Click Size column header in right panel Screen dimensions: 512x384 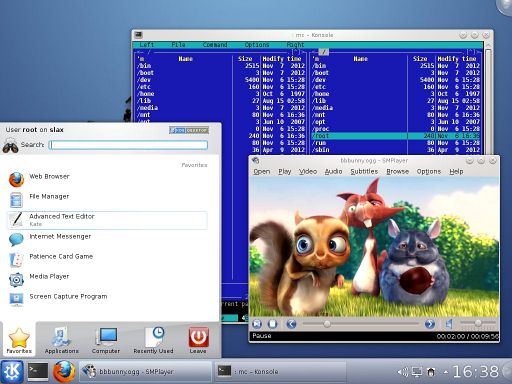tap(420, 59)
